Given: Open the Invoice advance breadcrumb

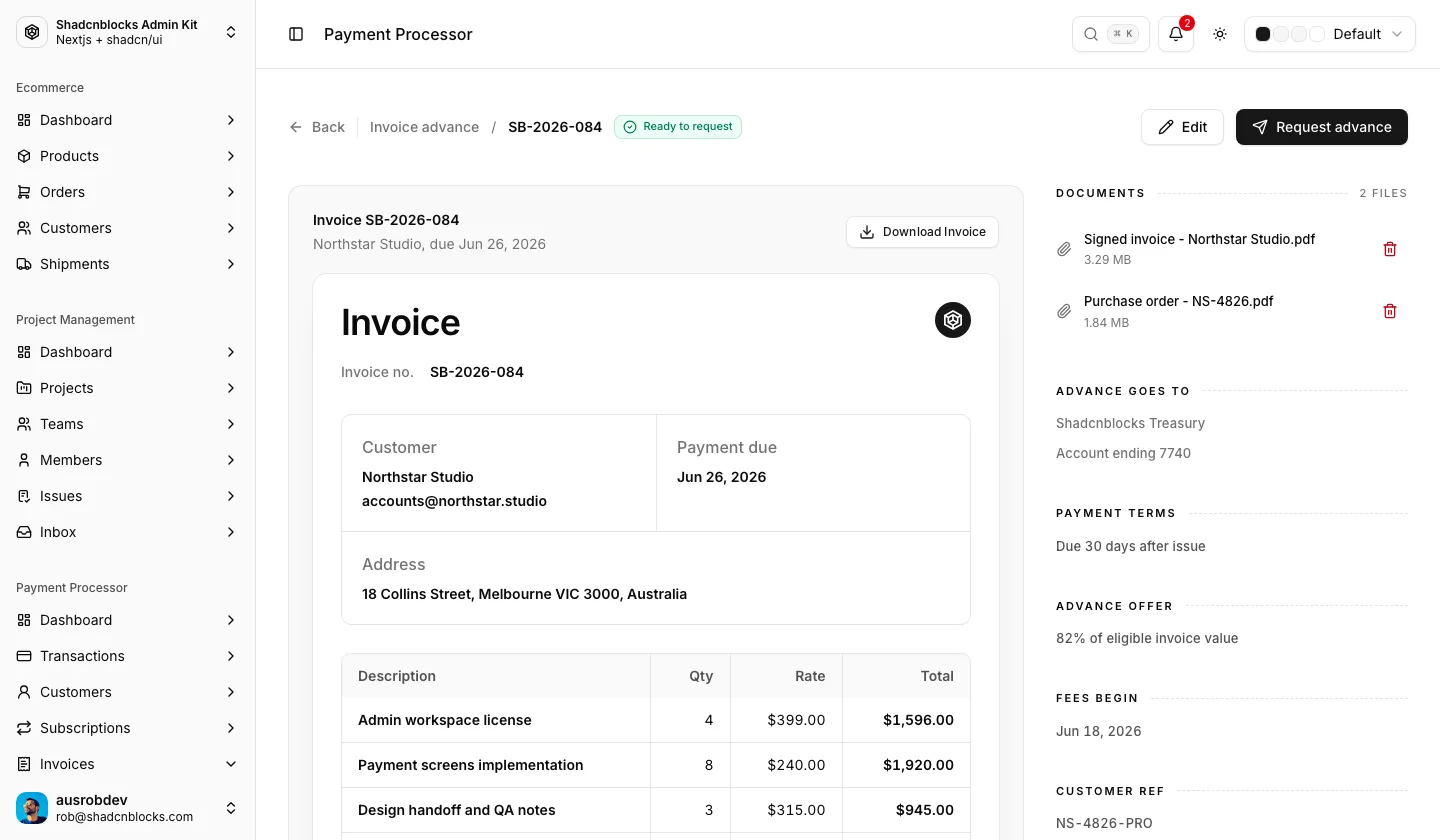Looking at the screenshot, I should [x=424, y=127].
